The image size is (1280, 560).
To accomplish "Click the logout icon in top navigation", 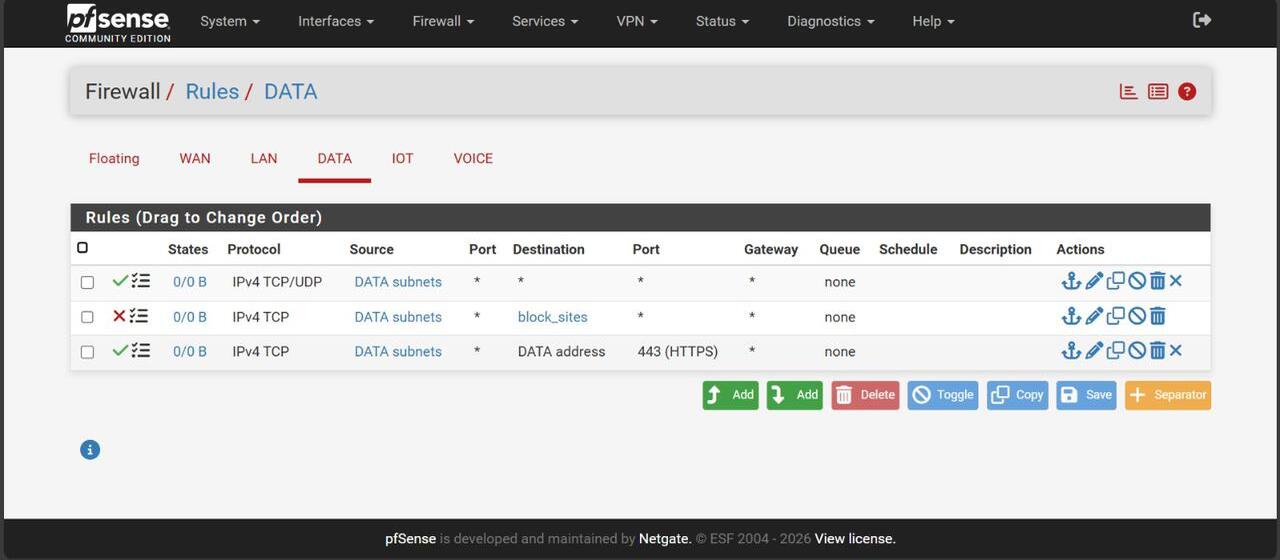I will coord(1202,20).
